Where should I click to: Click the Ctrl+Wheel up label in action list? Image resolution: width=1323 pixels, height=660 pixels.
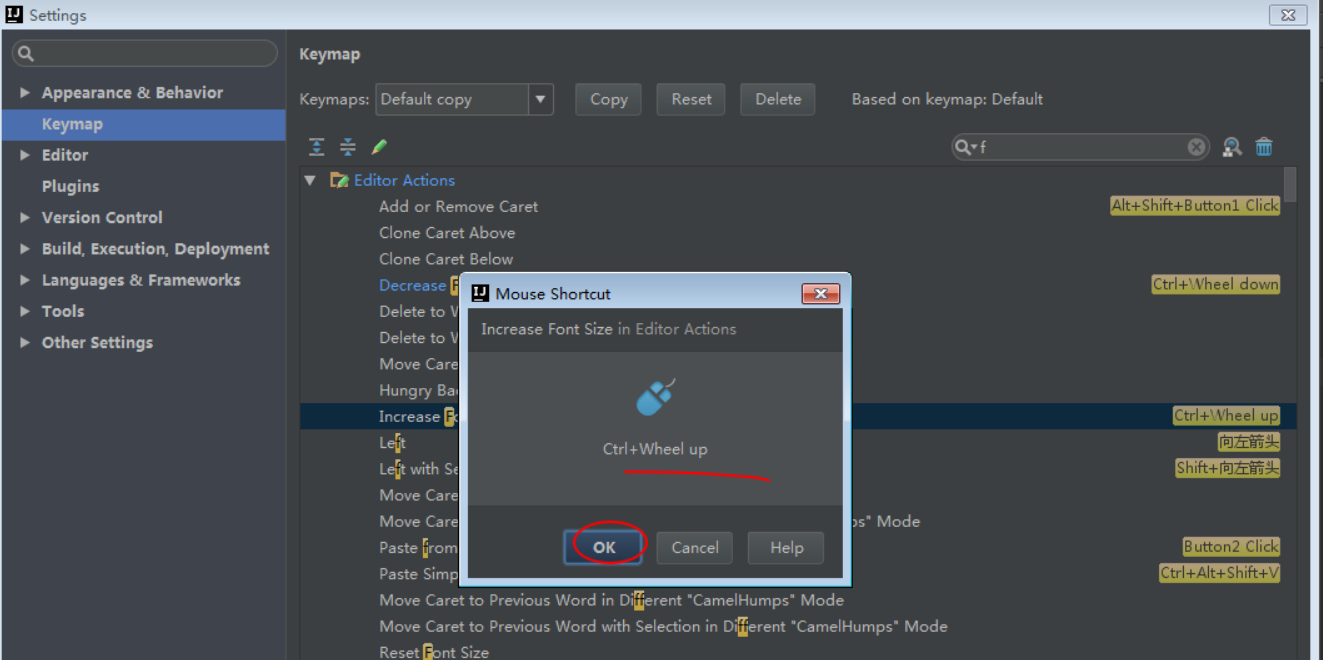tap(1226, 415)
